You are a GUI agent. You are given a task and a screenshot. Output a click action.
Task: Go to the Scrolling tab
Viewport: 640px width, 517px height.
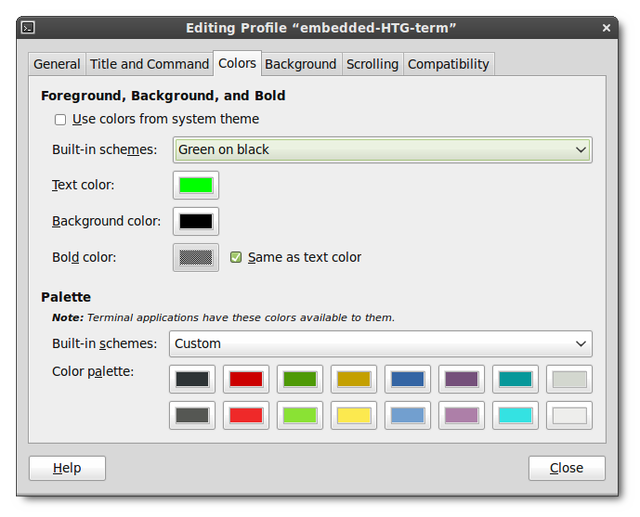click(372, 64)
